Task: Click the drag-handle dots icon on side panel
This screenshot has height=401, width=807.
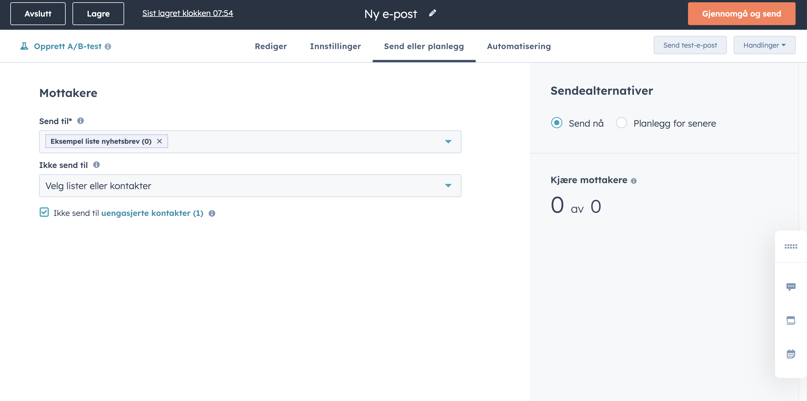Action: coord(791,246)
